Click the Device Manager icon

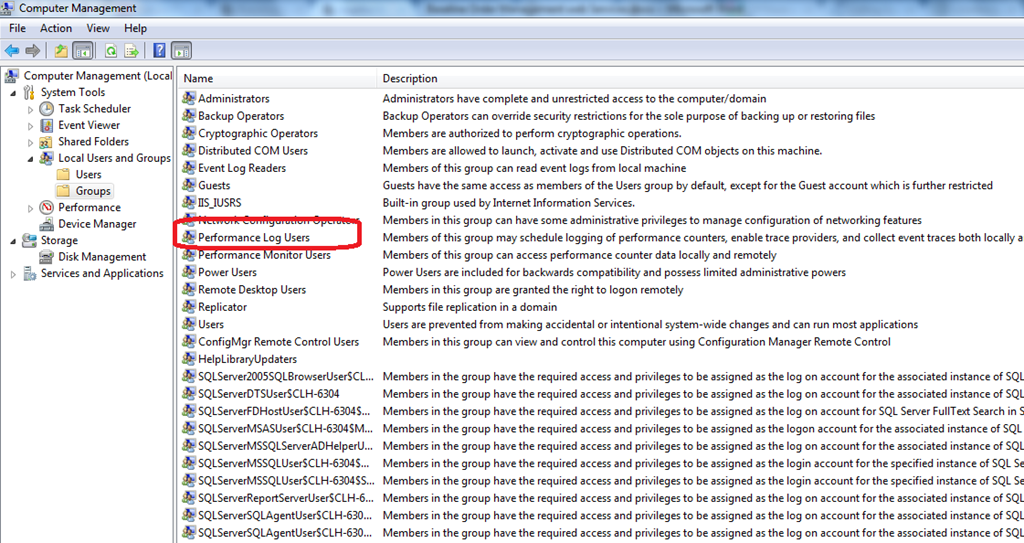pyautogui.click(x=46, y=224)
